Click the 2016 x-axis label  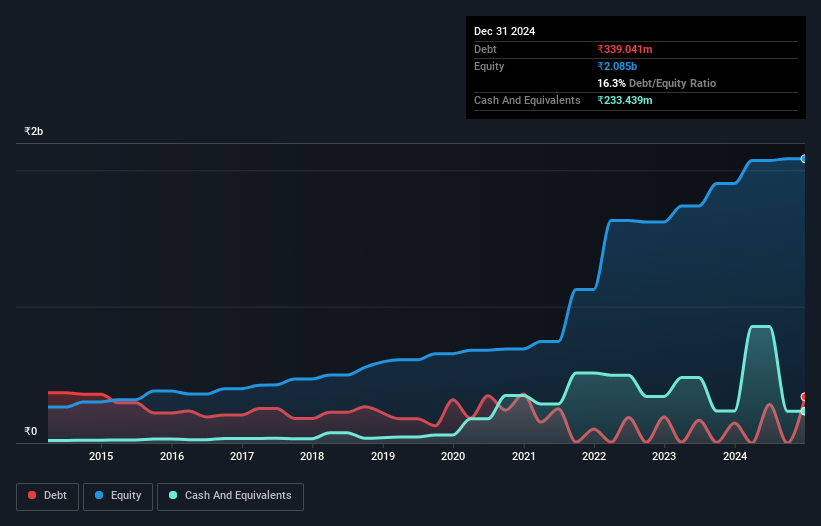click(172, 456)
